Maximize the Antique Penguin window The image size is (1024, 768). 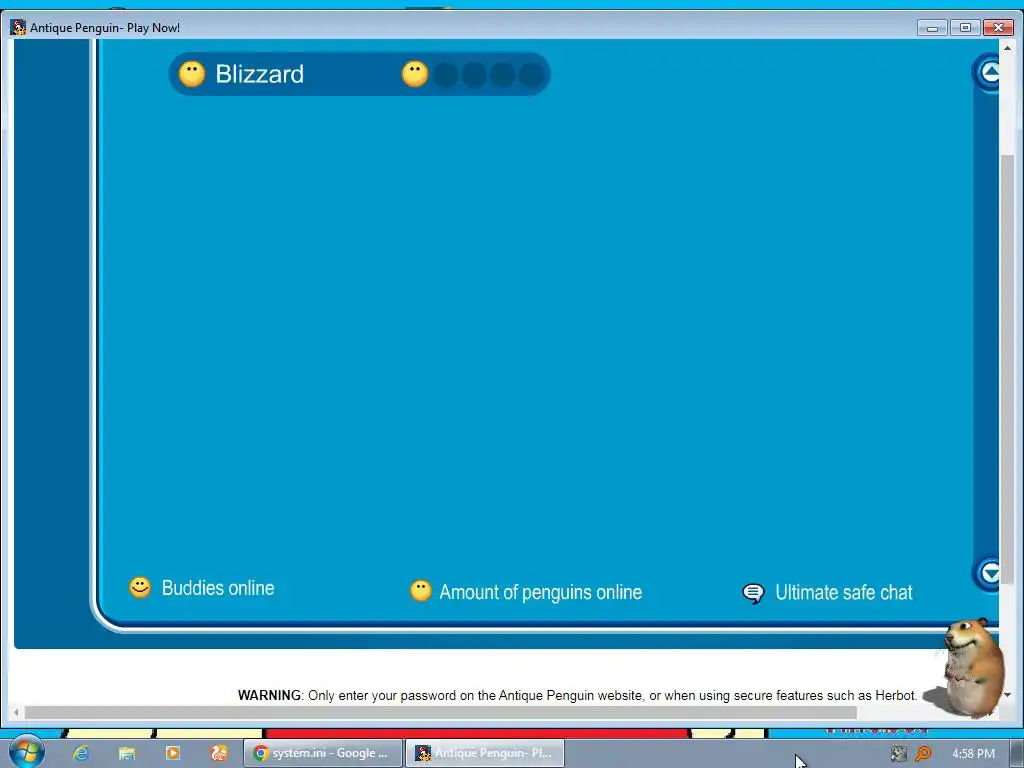coord(965,27)
